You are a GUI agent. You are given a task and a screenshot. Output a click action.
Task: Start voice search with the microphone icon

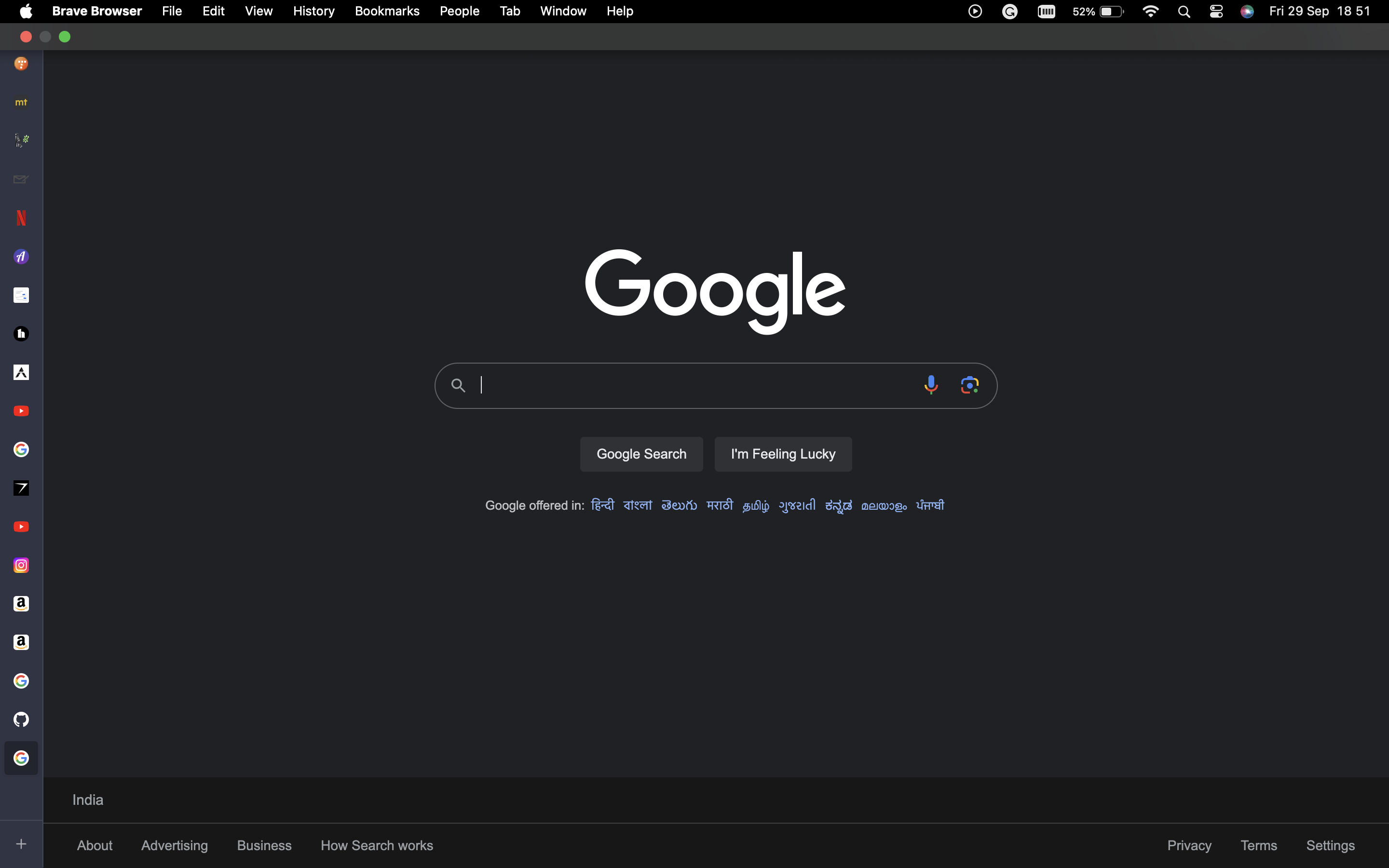coord(931,385)
